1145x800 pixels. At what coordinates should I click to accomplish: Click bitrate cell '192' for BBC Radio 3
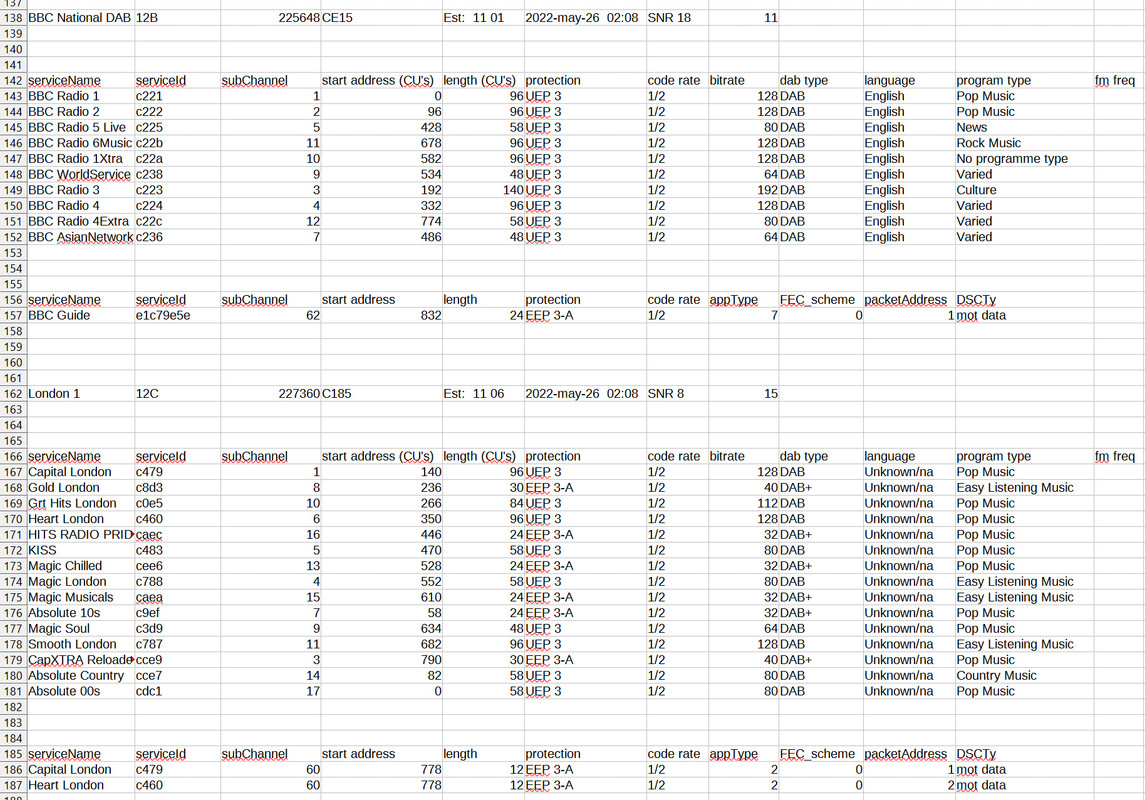coord(743,191)
